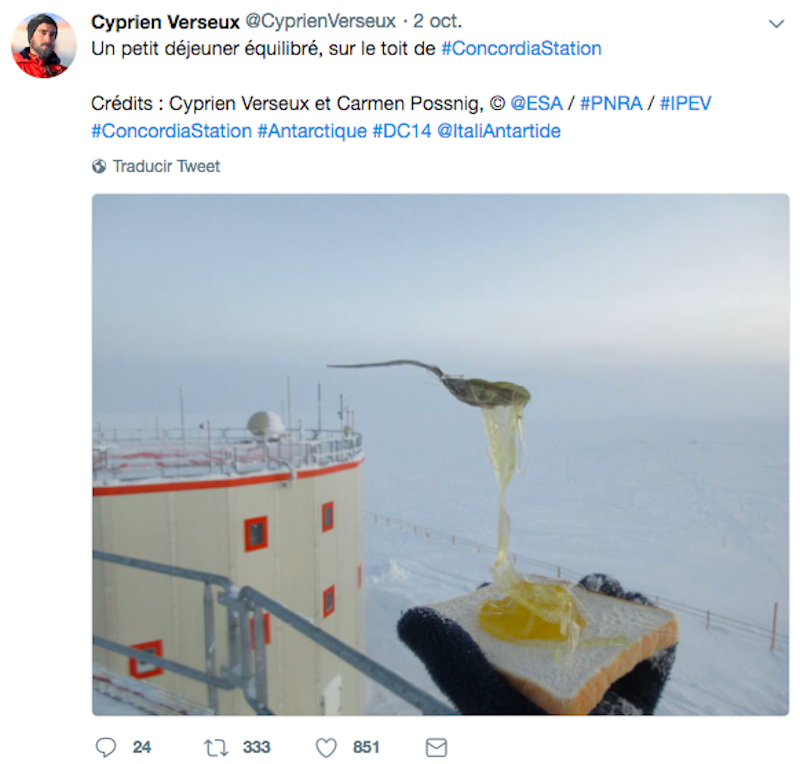Viewport: 800px width, 764px height.
Task: Like the tweet with the heart icon
Action: (x=326, y=747)
